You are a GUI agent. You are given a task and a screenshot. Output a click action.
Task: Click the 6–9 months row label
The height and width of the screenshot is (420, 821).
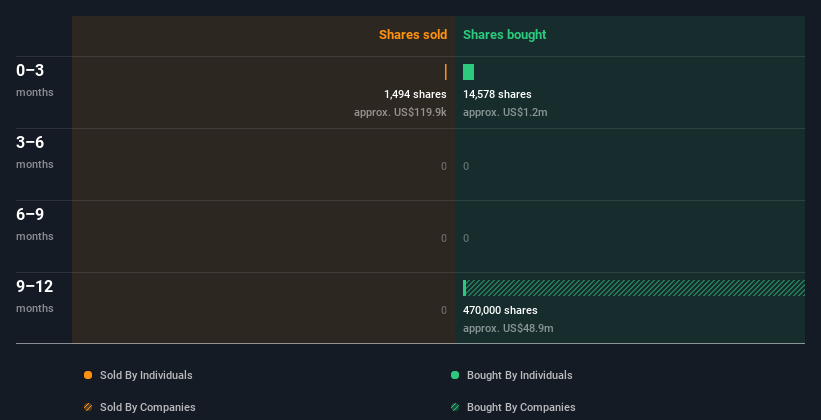35,224
